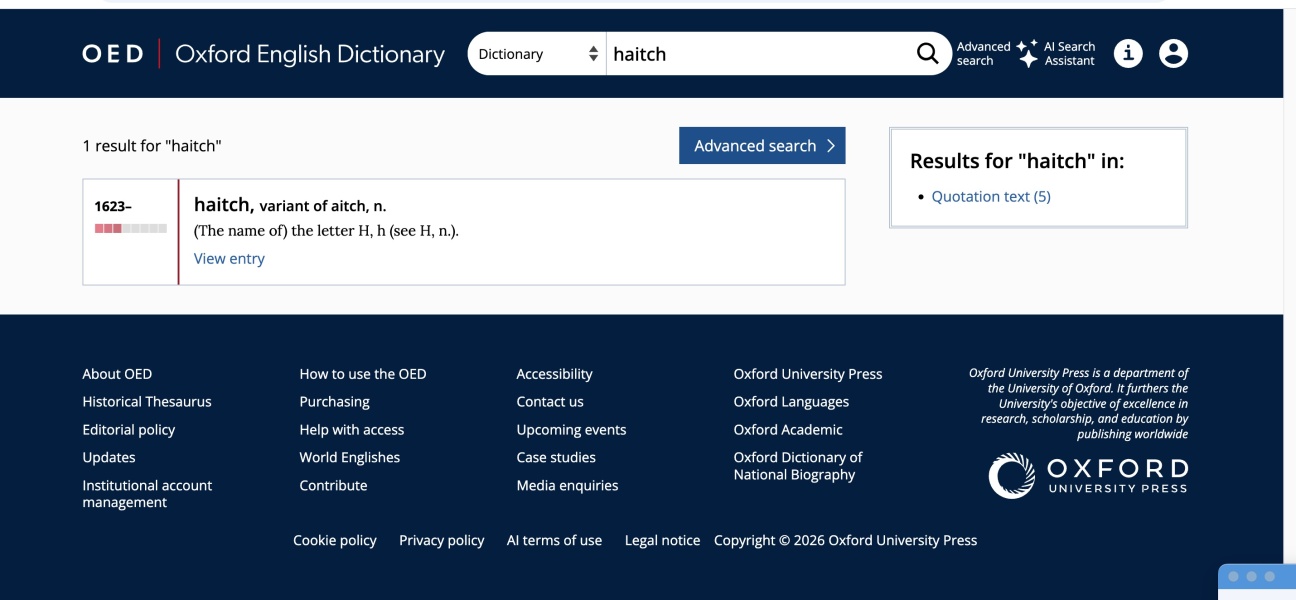Click the '1 result for "haitch"' text
The width and height of the screenshot is (1296, 600).
click(x=152, y=146)
